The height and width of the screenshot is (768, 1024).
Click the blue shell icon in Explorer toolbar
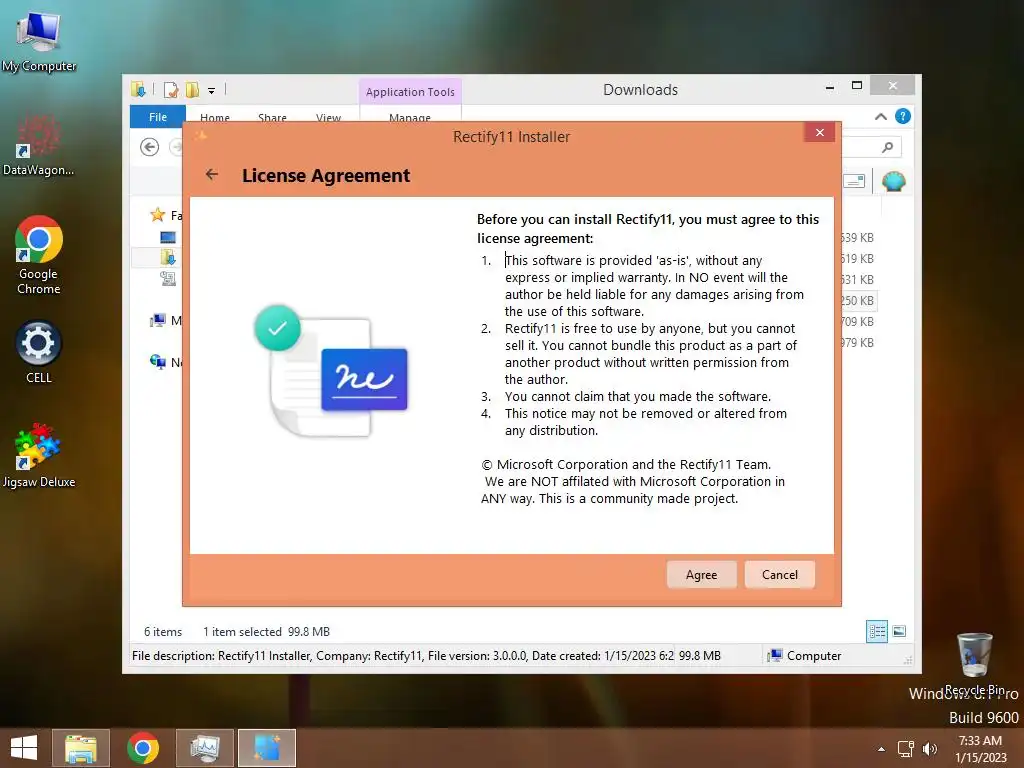tap(893, 181)
